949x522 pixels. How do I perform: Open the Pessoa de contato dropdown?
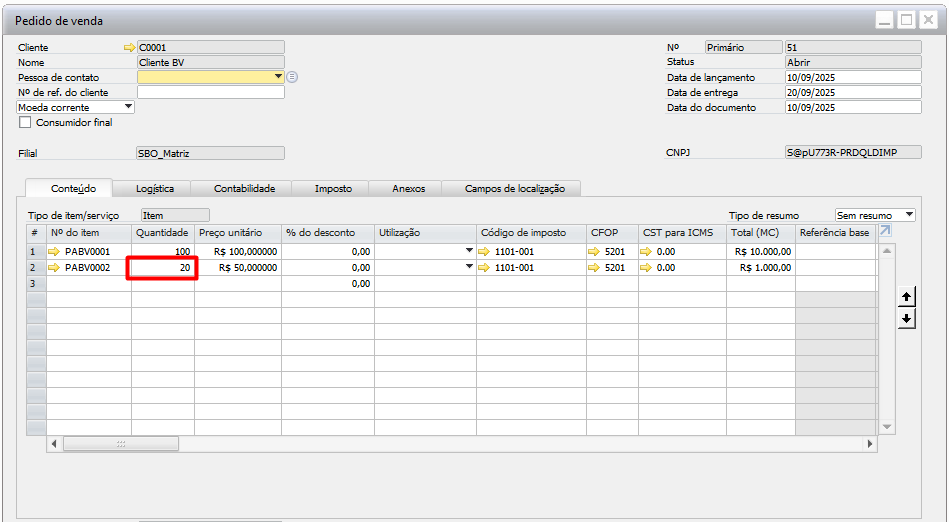pos(278,77)
